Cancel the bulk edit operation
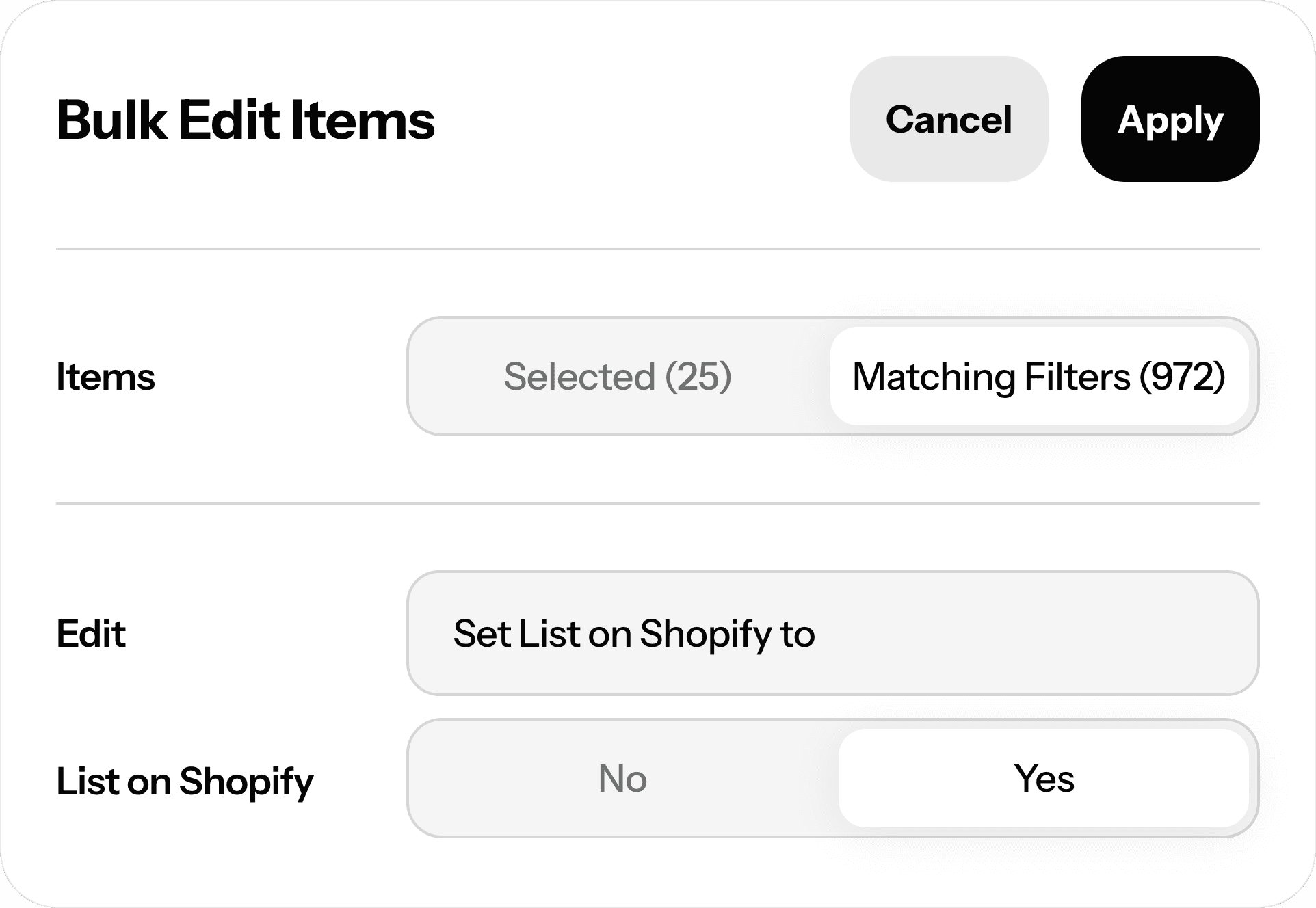Image resolution: width=1316 pixels, height=908 pixels. coord(949,120)
